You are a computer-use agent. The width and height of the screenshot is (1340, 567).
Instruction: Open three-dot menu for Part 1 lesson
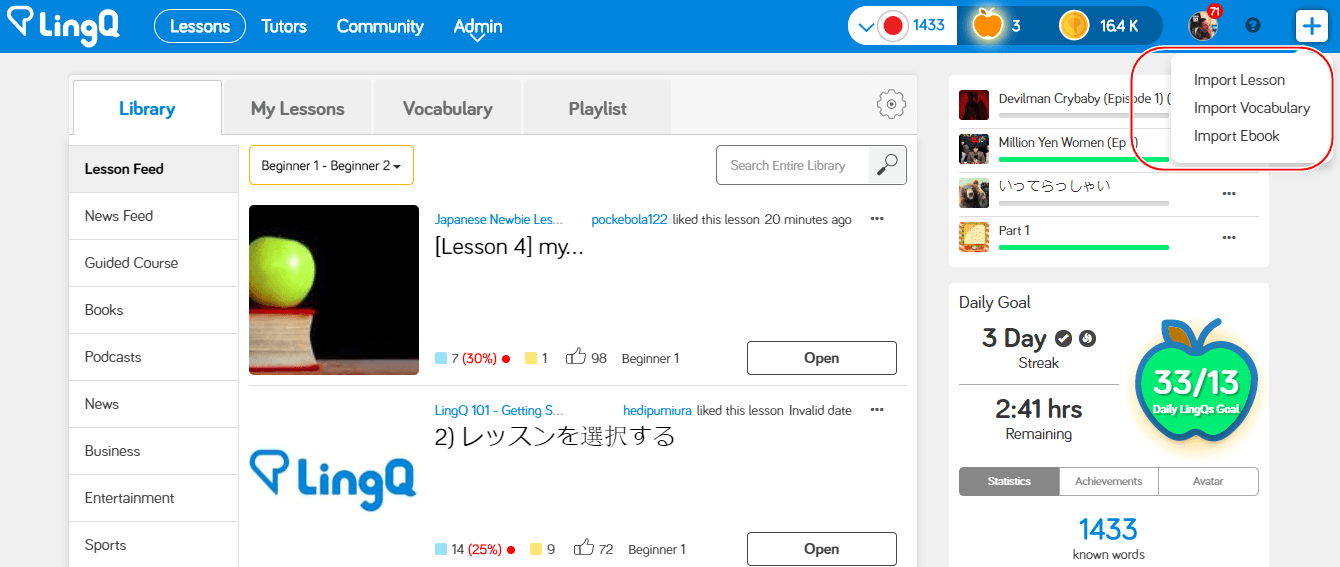click(x=1229, y=237)
